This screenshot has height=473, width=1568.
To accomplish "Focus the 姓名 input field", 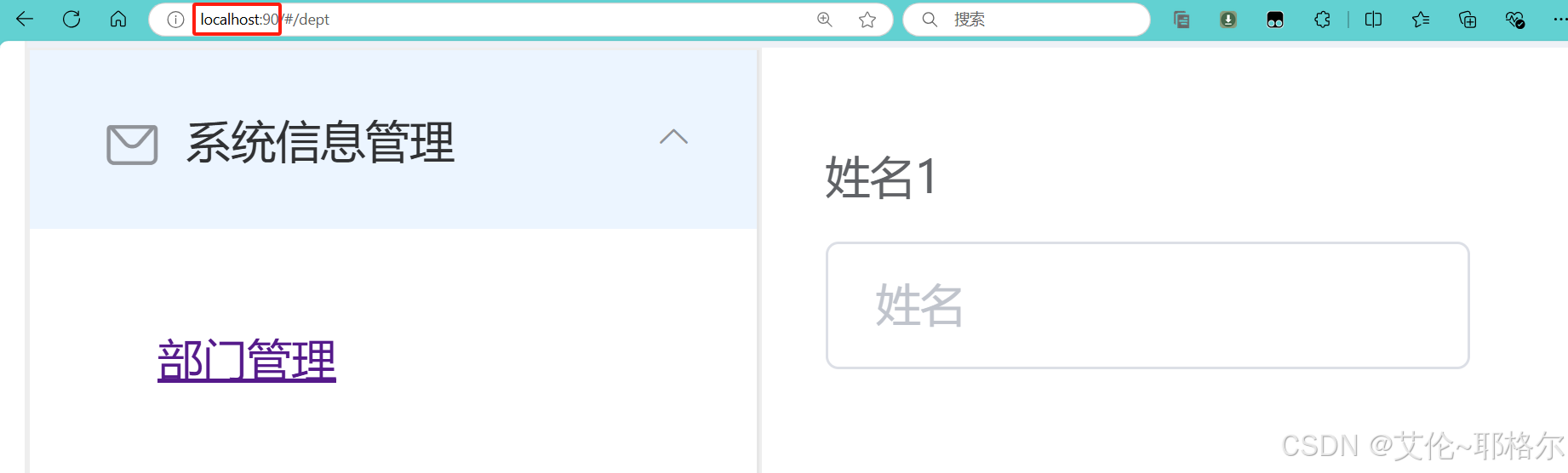I will 1147,305.
